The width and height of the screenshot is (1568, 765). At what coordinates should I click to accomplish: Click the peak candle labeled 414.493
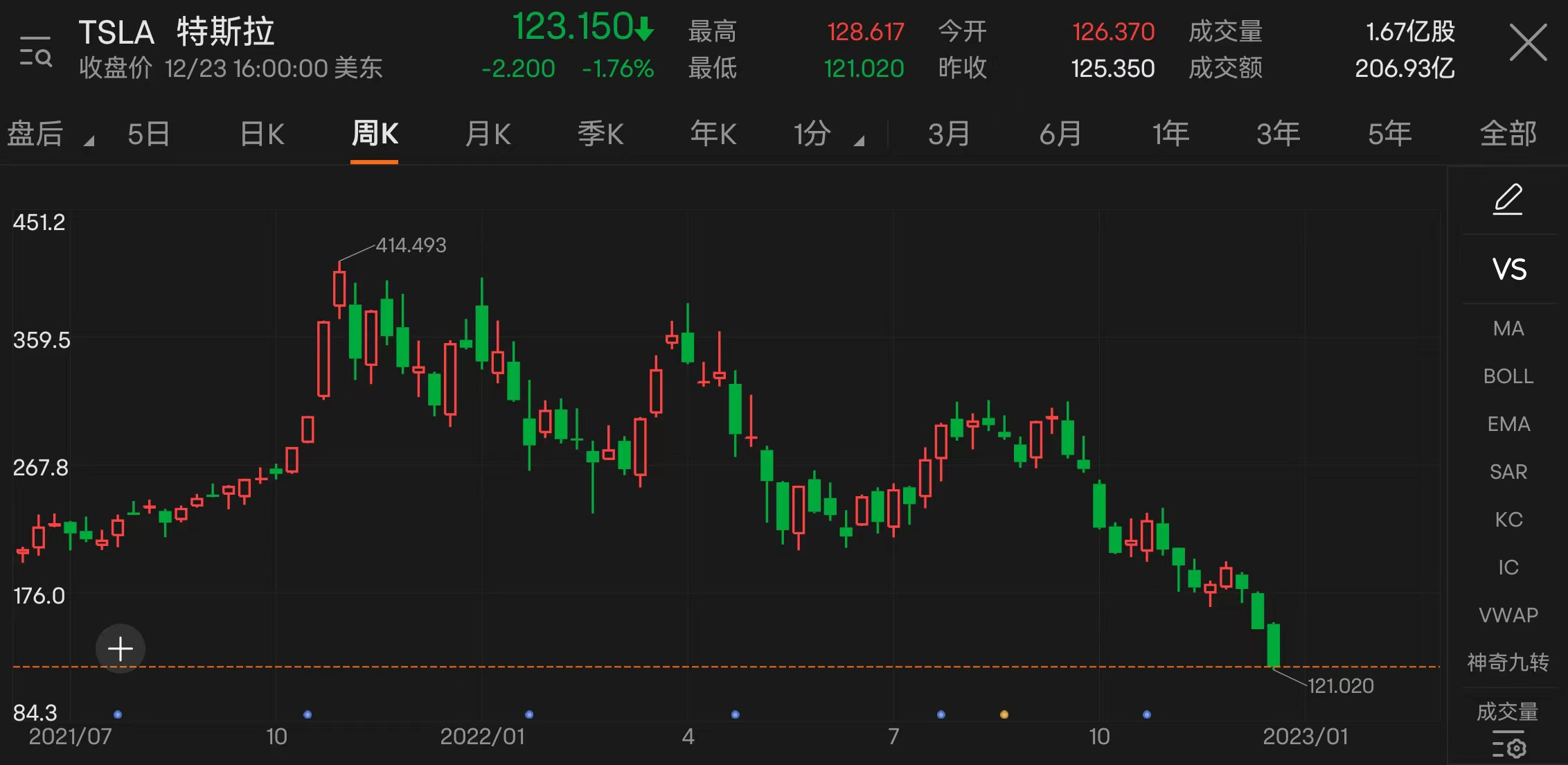[x=339, y=288]
